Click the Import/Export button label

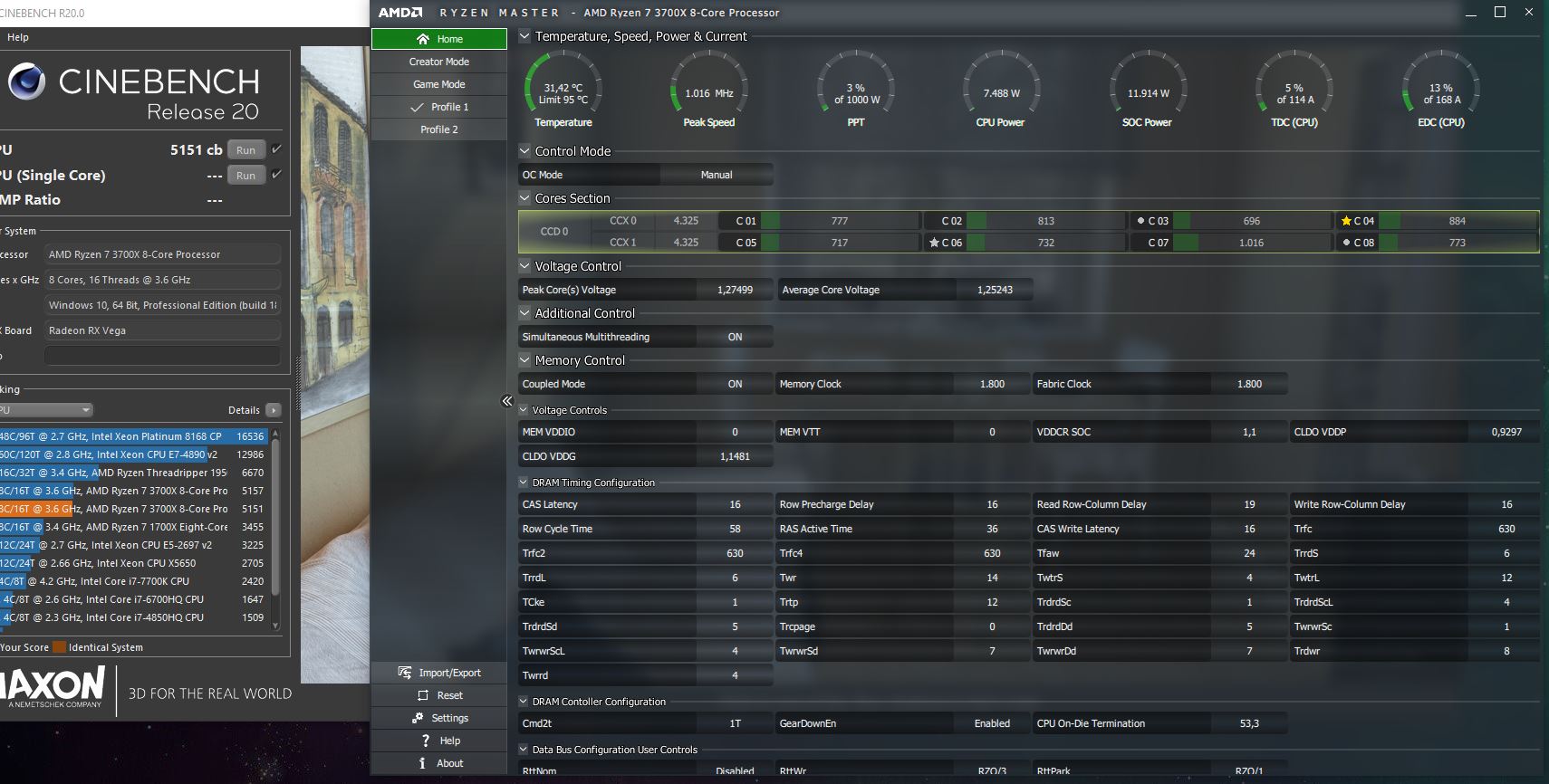coord(450,673)
